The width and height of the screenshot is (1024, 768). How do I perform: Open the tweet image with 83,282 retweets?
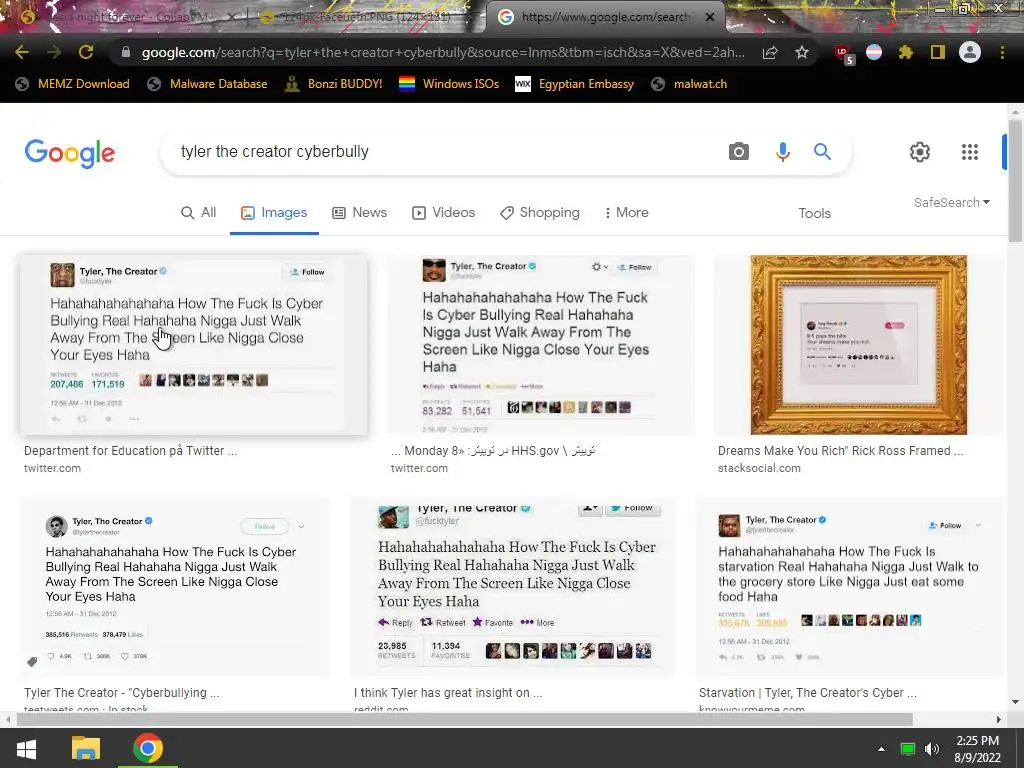541,344
